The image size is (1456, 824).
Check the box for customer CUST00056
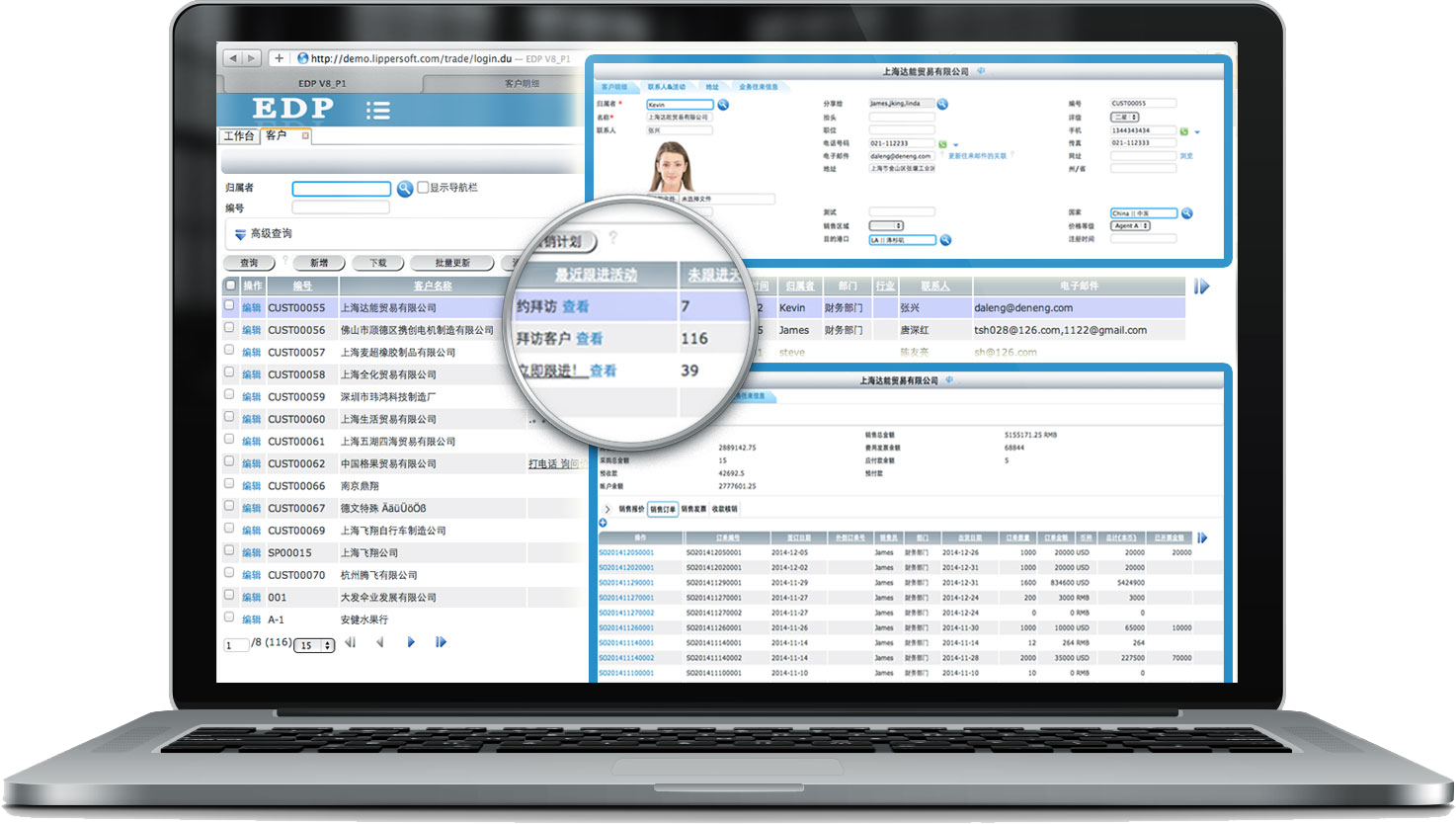[x=229, y=329]
